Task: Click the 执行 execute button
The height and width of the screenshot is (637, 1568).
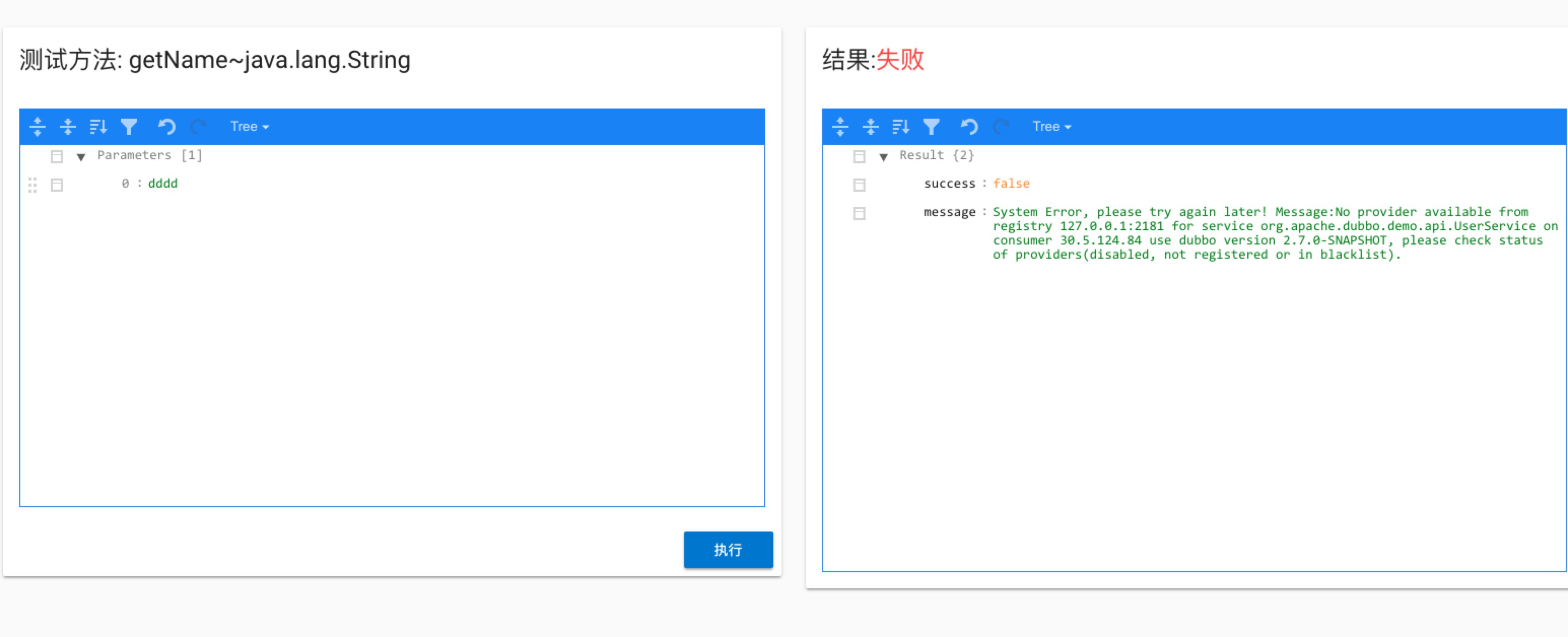Action: click(x=728, y=549)
